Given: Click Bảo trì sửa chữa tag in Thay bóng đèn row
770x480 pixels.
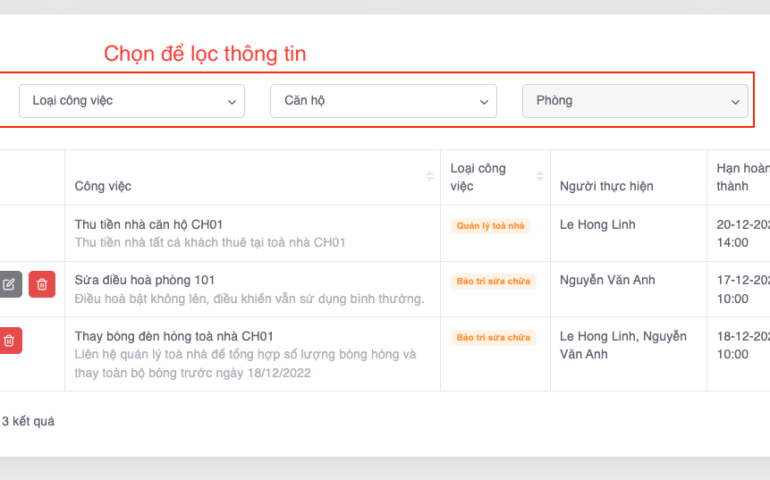Looking at the screenshot, I should coord(493,338).
